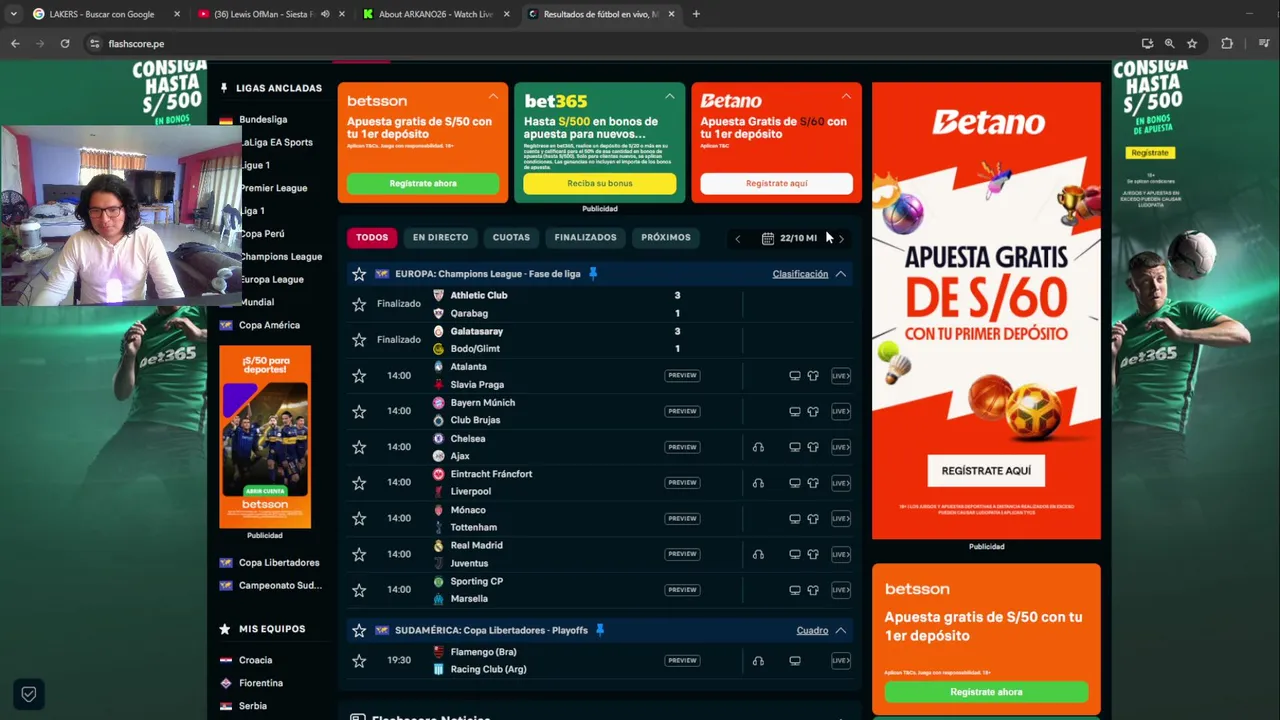The image size is (1280, 720).
Task: Open audio commentary for Eintracht Fráncfort vs Liverpool
Action: (758, 483)
